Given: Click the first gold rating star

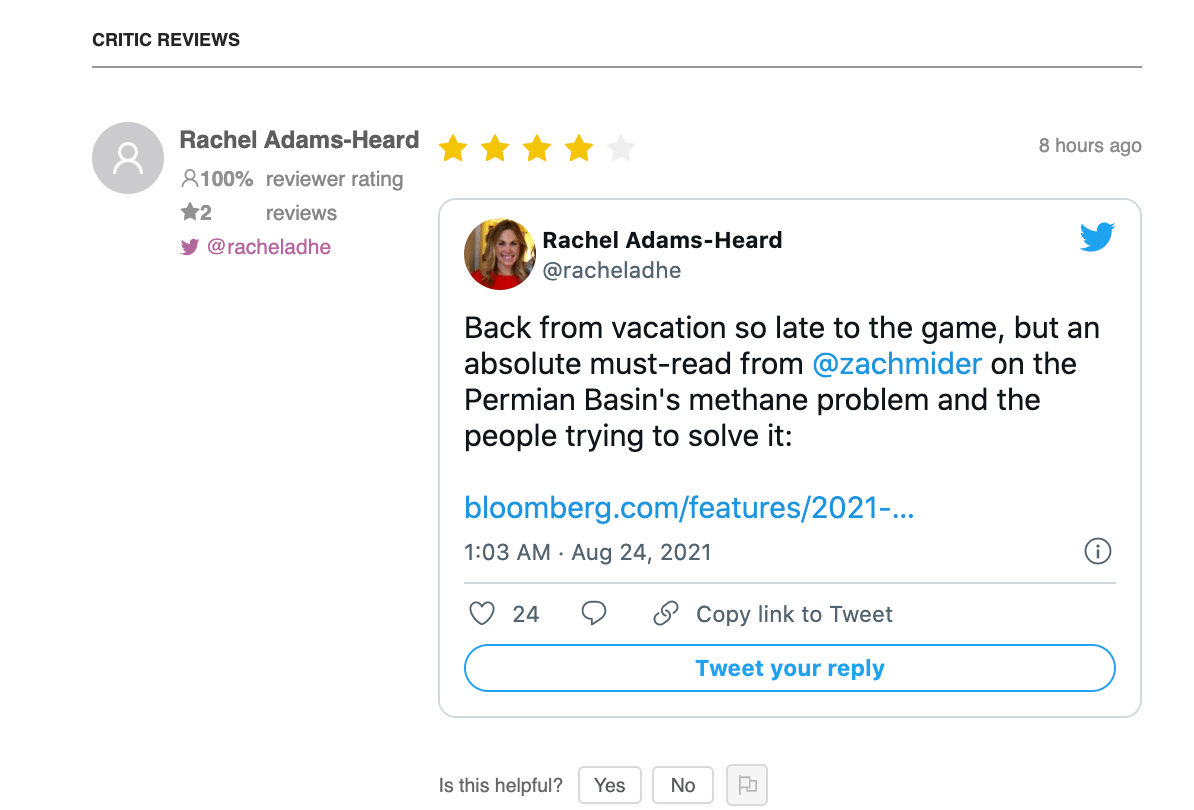Looking at the screenshot, I should (x=453, y=149).
